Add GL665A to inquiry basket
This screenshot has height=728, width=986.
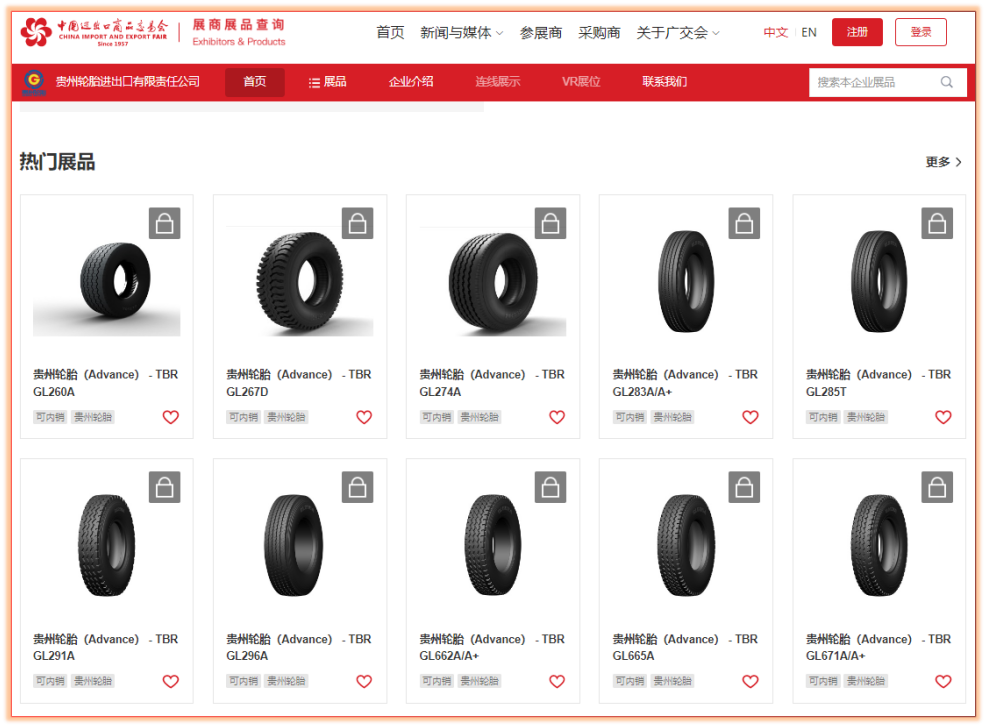[745, 487]
